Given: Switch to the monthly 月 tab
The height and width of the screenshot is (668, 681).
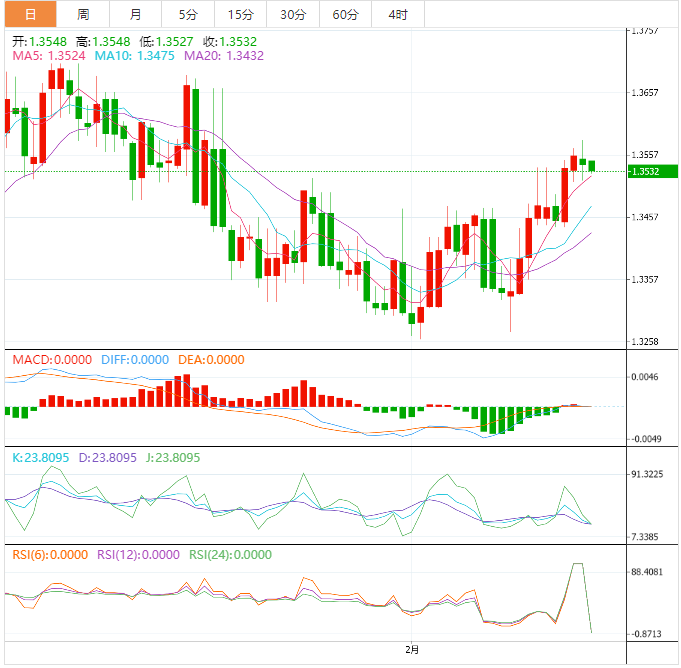Looking at the screenshot, I should coord(136,14).
